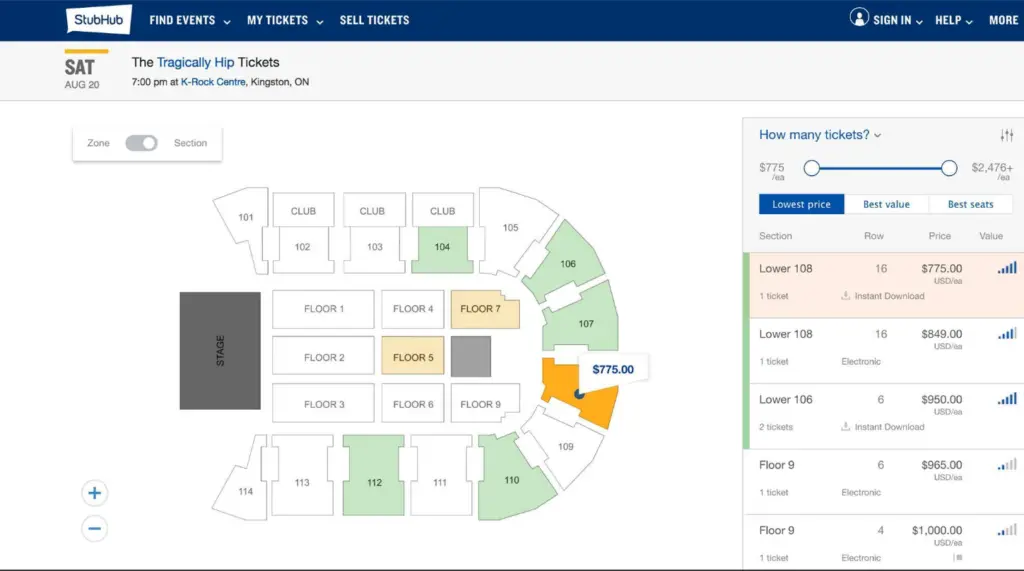
Task: Expand the How many tickets? dropdown
Action: [x=820, y=135]
